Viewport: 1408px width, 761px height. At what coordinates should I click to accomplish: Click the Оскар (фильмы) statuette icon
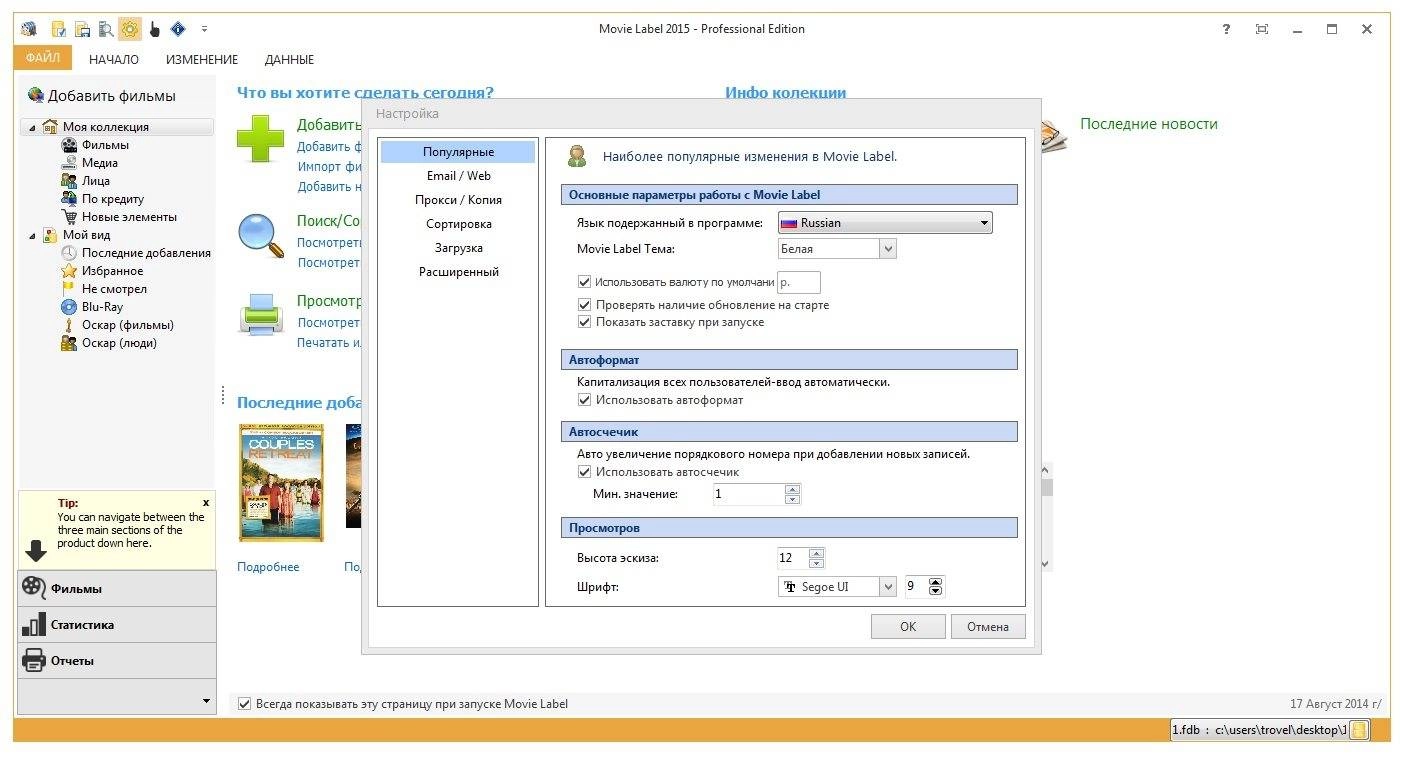click(x=69, y=325)
